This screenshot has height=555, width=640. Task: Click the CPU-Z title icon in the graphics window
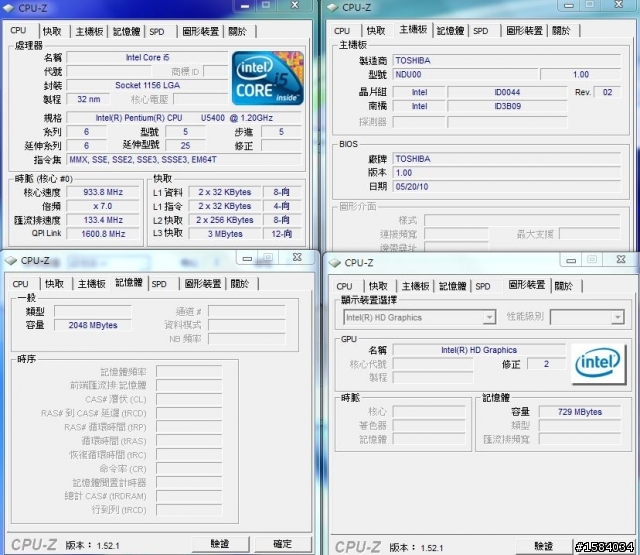click(335, 263)
